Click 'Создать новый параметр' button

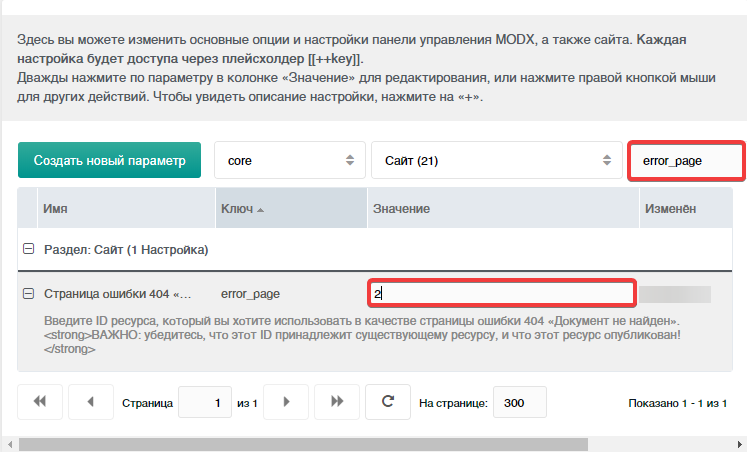click(110, 160)
